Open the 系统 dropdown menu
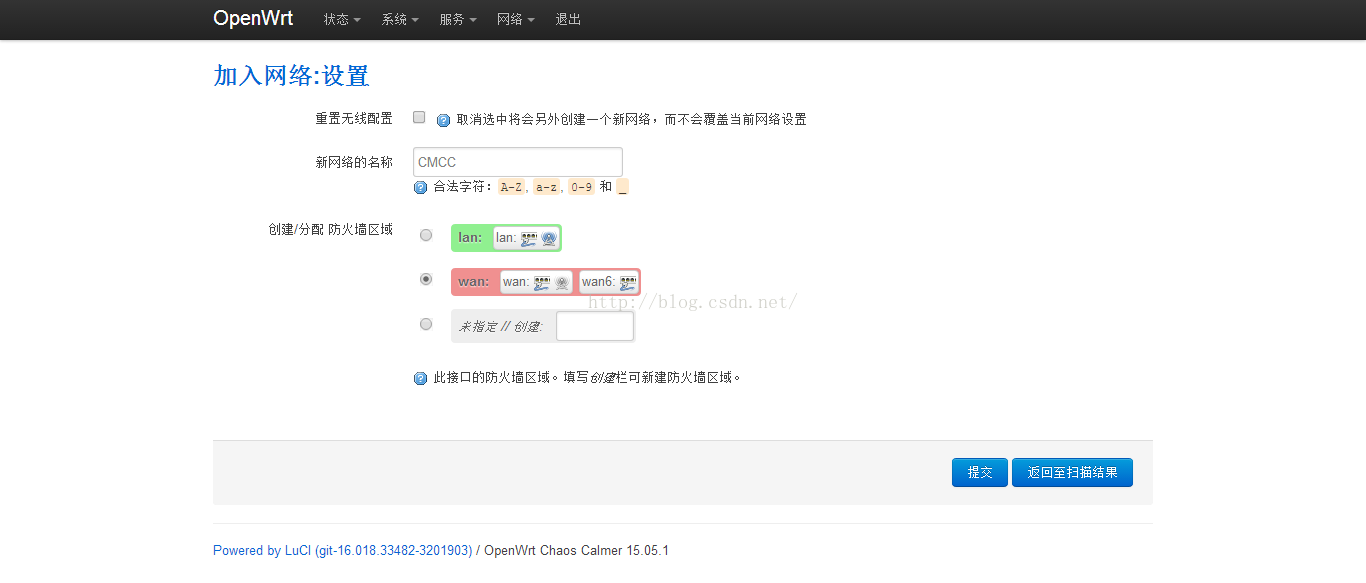Image resolution: width=1366 pixels, height=583 pixels. click(400, 19)
